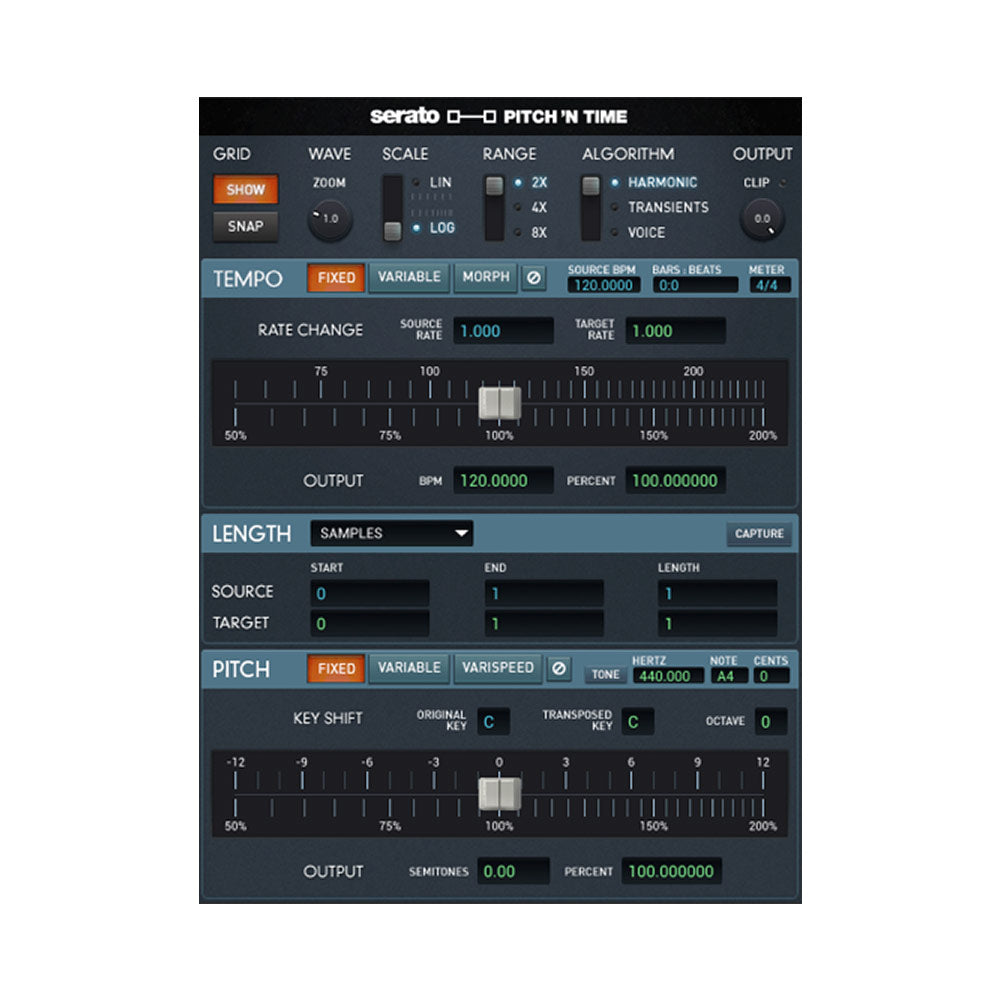Switch pitch mode to VARISPEED

click(497, 668)
